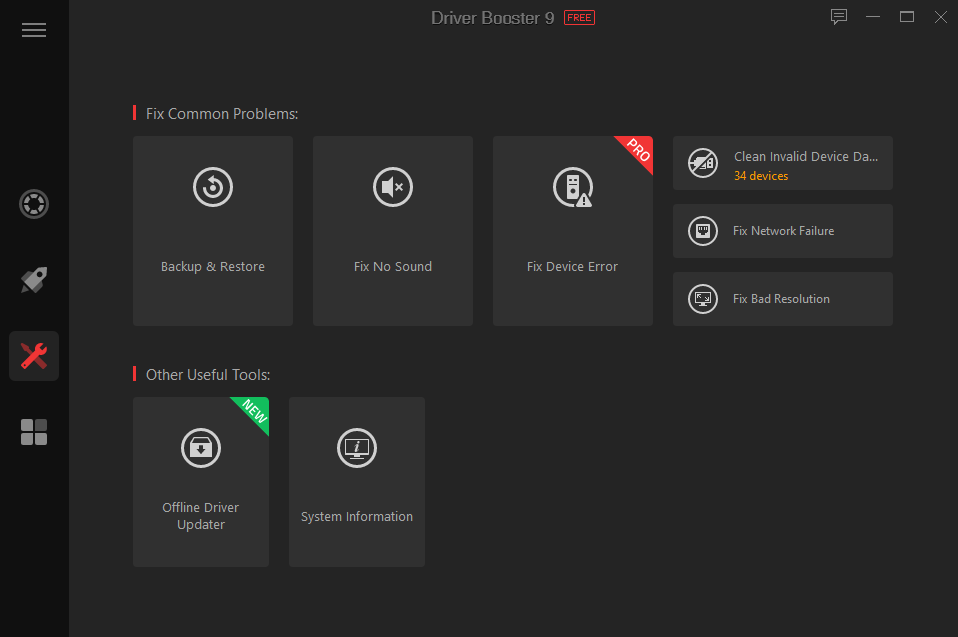Click the orange 34 devices link

coord(761,175)
